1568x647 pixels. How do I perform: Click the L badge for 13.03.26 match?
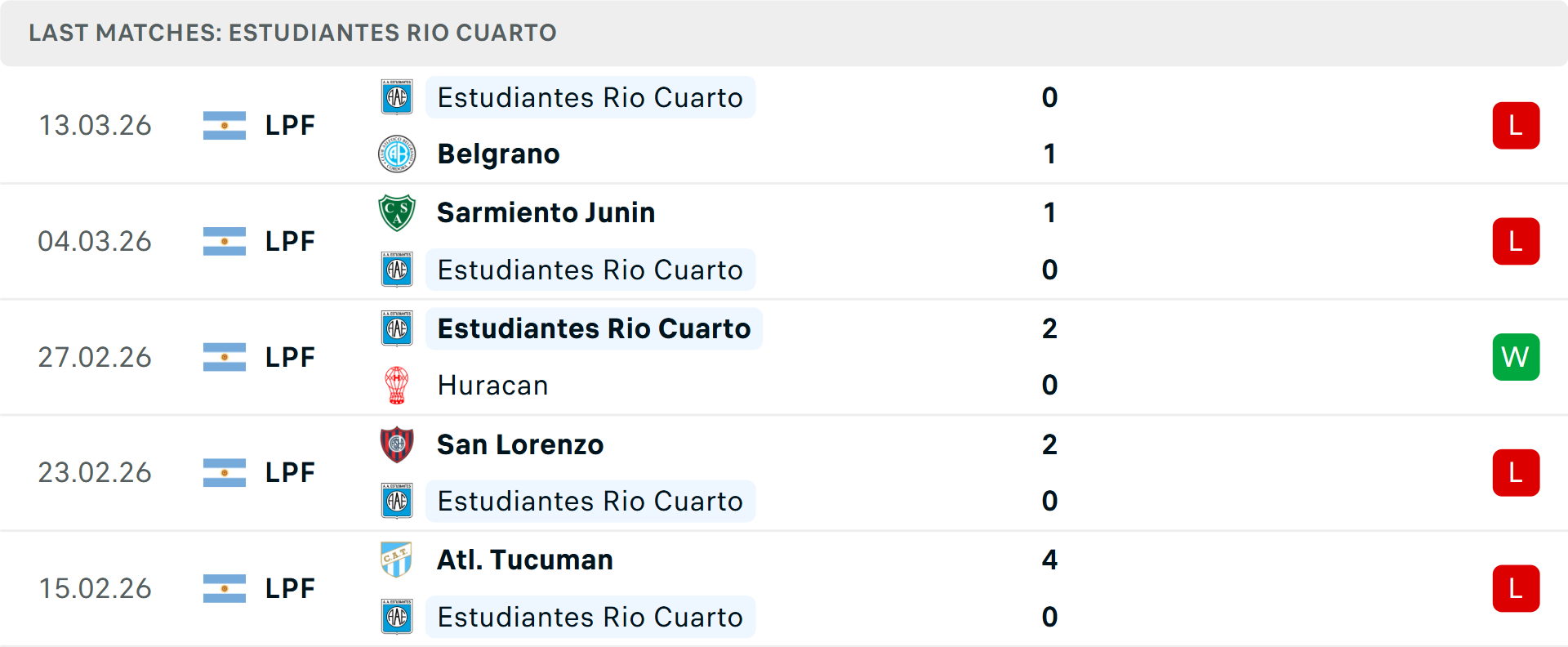1516,126
